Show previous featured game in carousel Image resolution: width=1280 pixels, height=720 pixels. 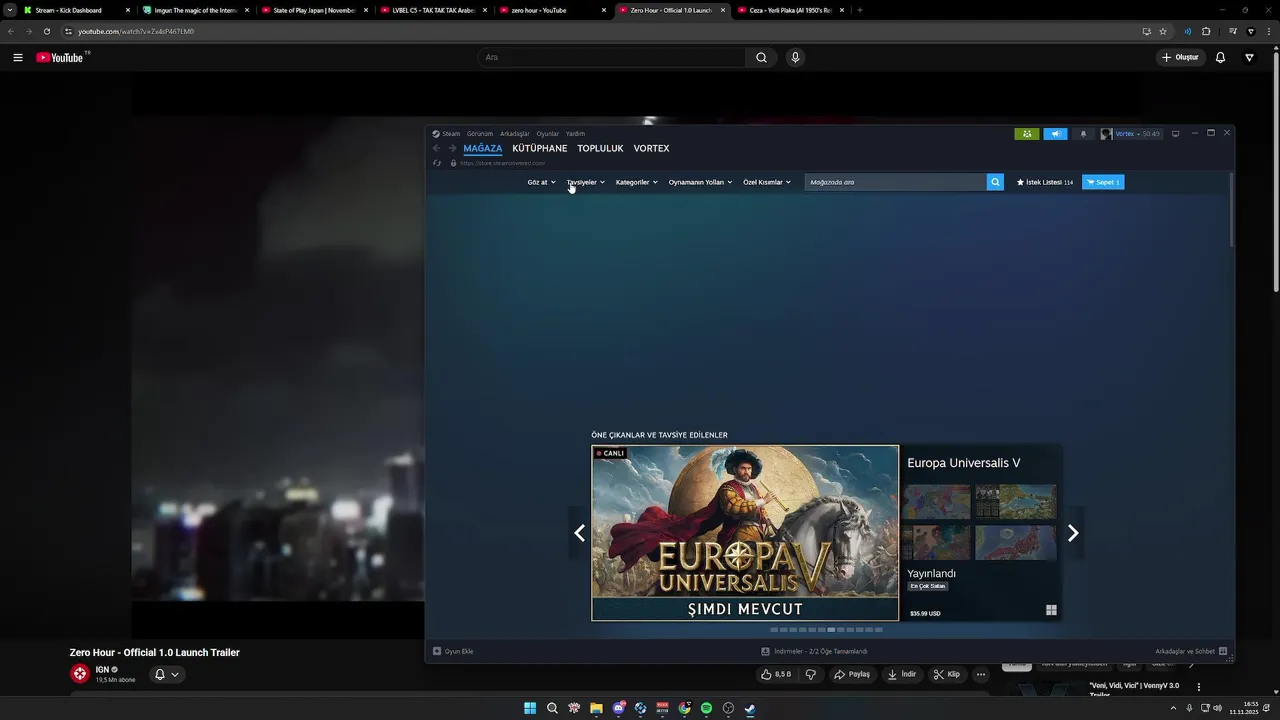point(579,533)
